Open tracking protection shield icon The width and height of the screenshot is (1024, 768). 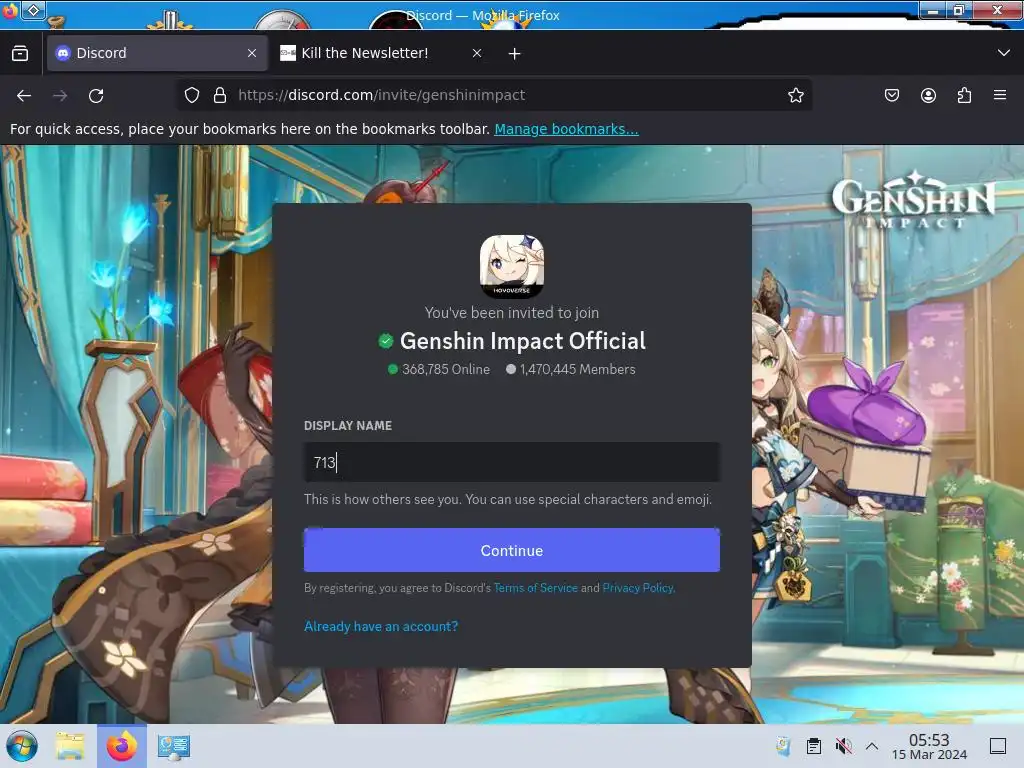191,95
